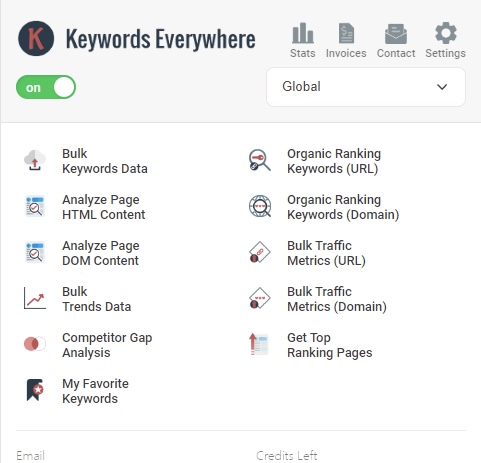The width and height of the screenshot is (481, 463).
Task: Open the Stats bar chart icon
Action: pyautogui.click(x=303, y=33)
